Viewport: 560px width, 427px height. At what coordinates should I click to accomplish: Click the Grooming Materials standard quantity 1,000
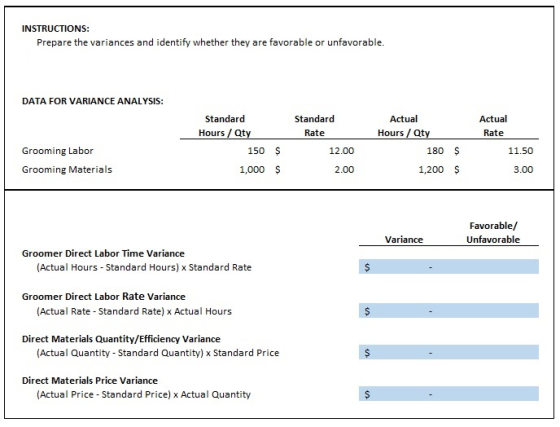(252, 170)
